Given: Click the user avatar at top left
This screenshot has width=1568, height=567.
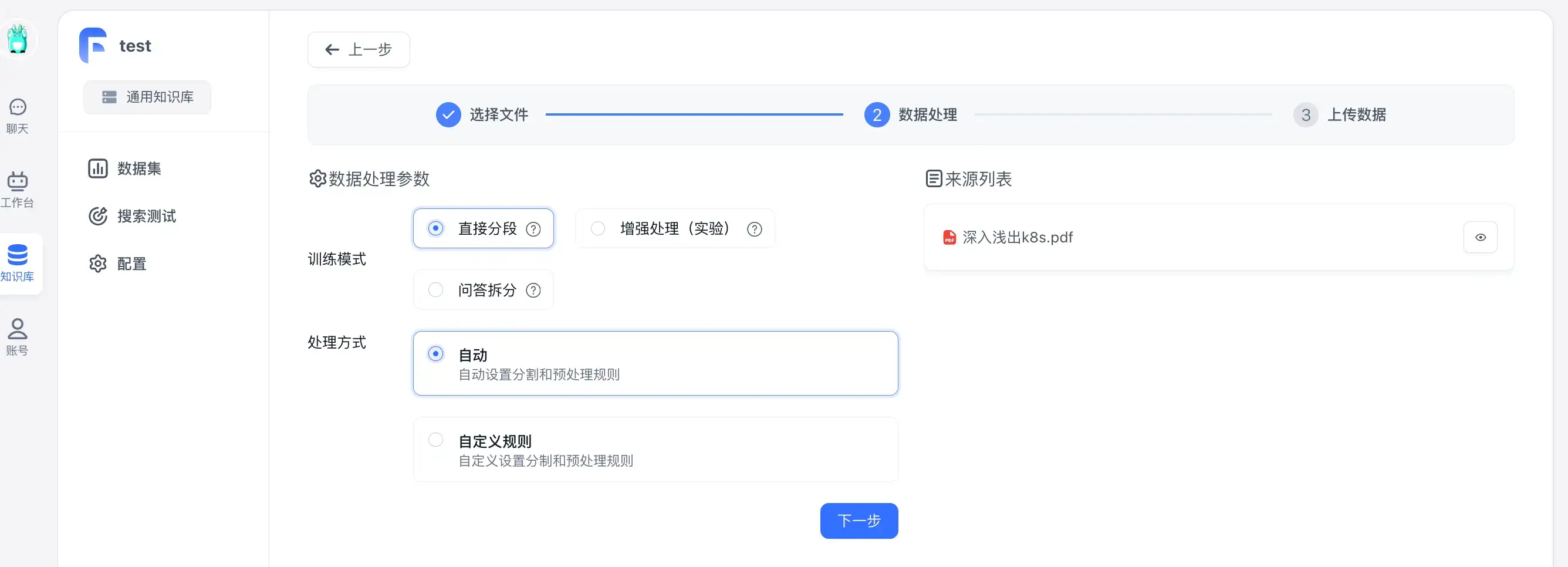Looking at the screenshot, I should pyautogui.click(x=18, y=40).
